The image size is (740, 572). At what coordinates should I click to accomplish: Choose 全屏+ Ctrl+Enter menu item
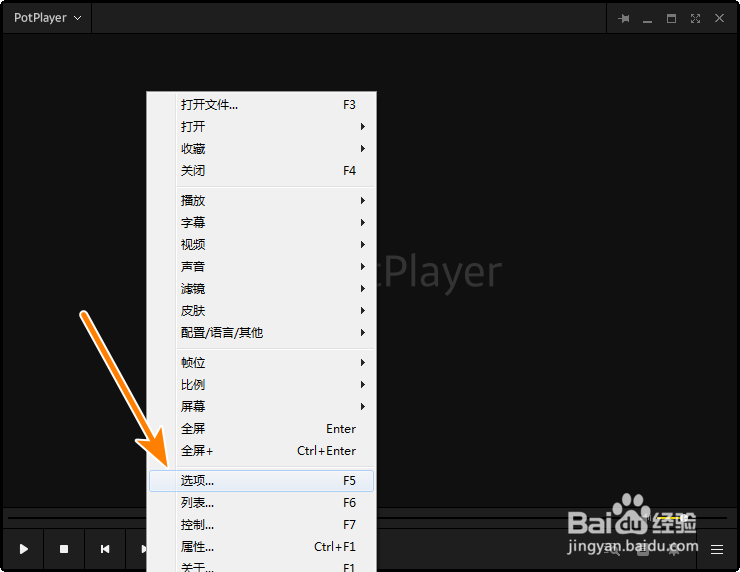tap(261, 451)
